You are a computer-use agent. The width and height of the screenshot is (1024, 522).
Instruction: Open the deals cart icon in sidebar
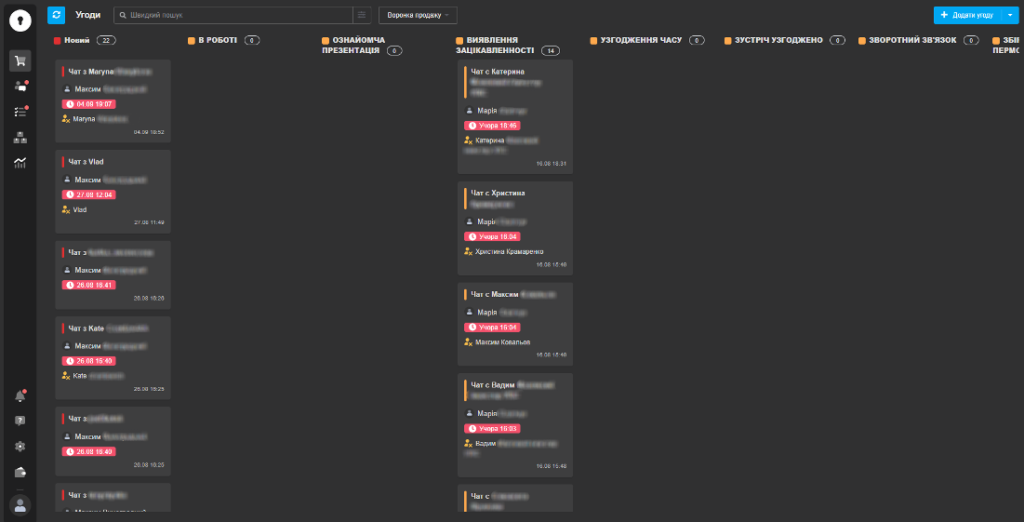pyautogui.click(x=20, y=61)
